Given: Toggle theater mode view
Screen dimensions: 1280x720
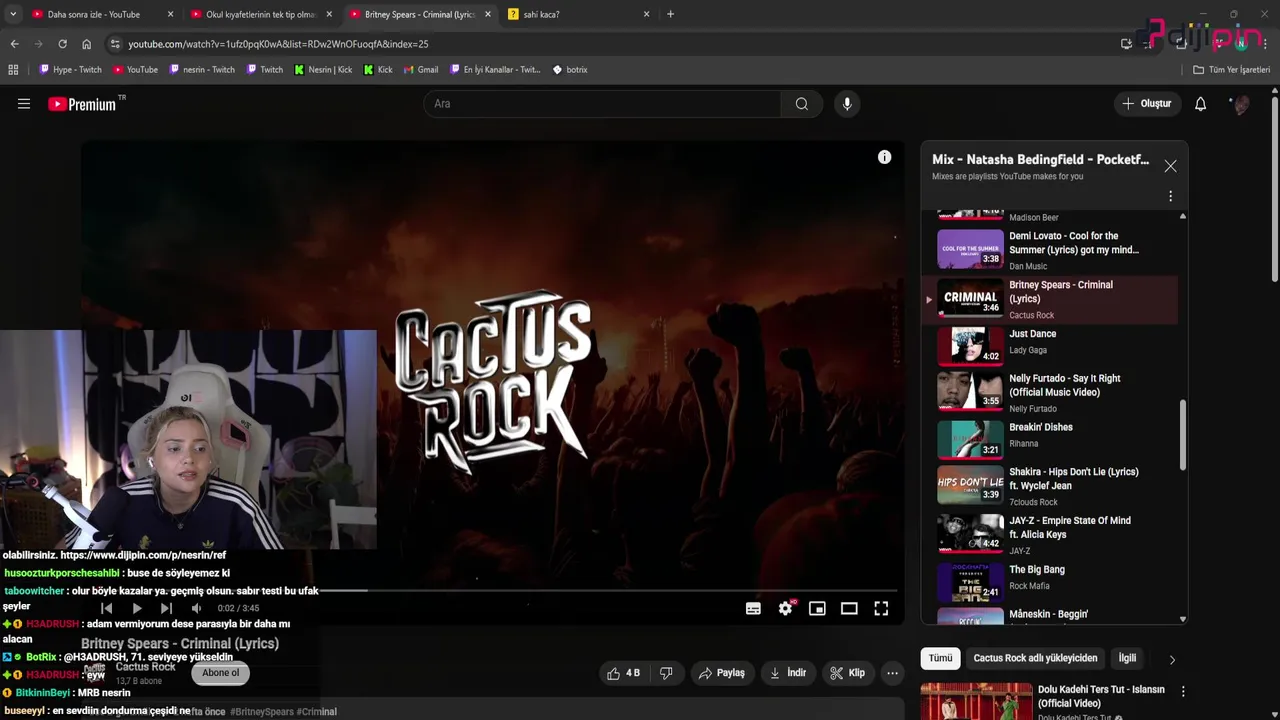Looking at the screenshot, I should [x=849, y=608].
